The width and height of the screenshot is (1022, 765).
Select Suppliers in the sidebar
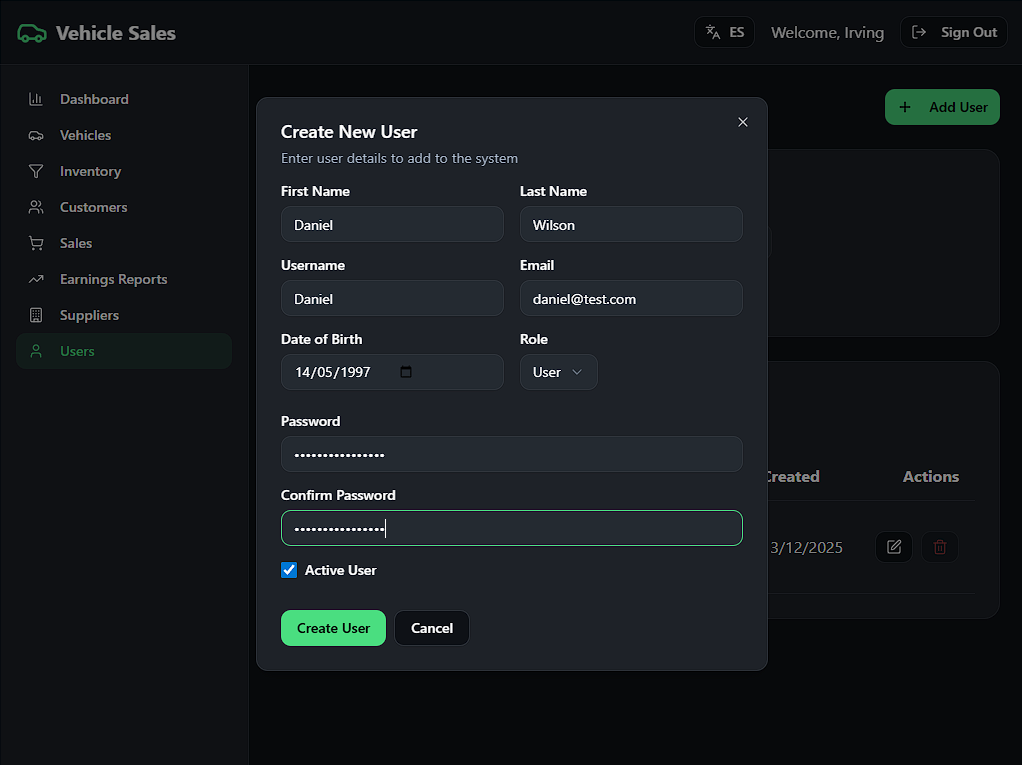[124, 315]
